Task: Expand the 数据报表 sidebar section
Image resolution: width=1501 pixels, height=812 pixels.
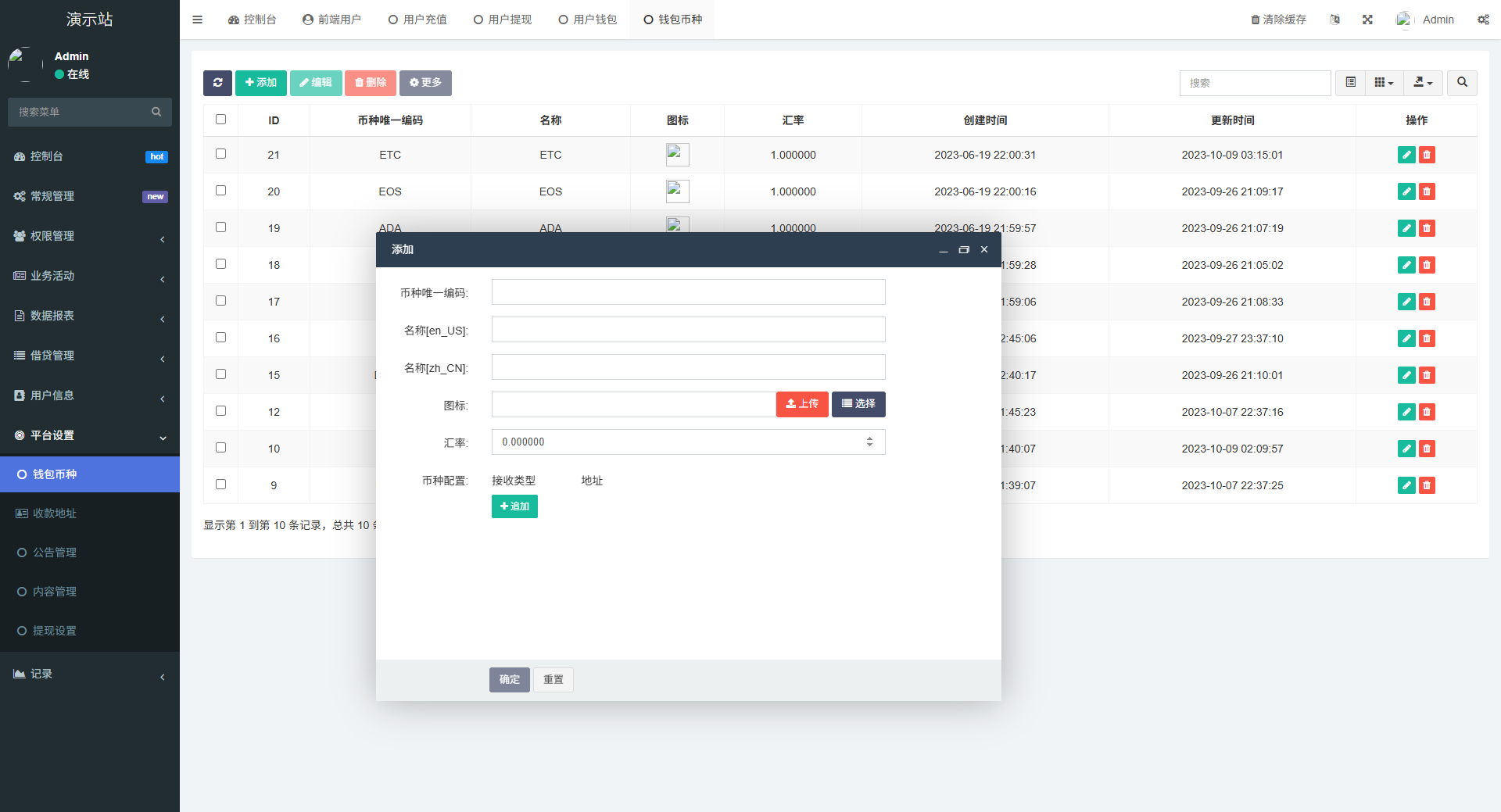Action: (x=89, y=316)
